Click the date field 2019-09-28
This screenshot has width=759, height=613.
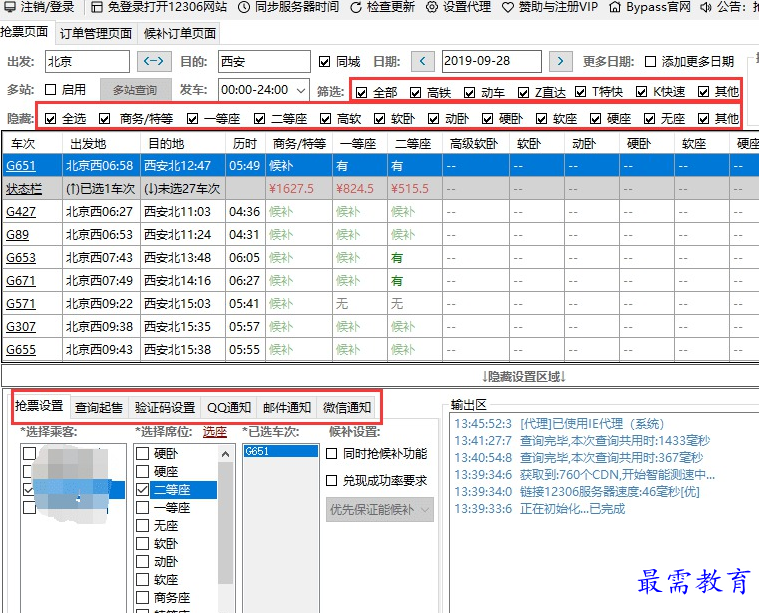491,61
